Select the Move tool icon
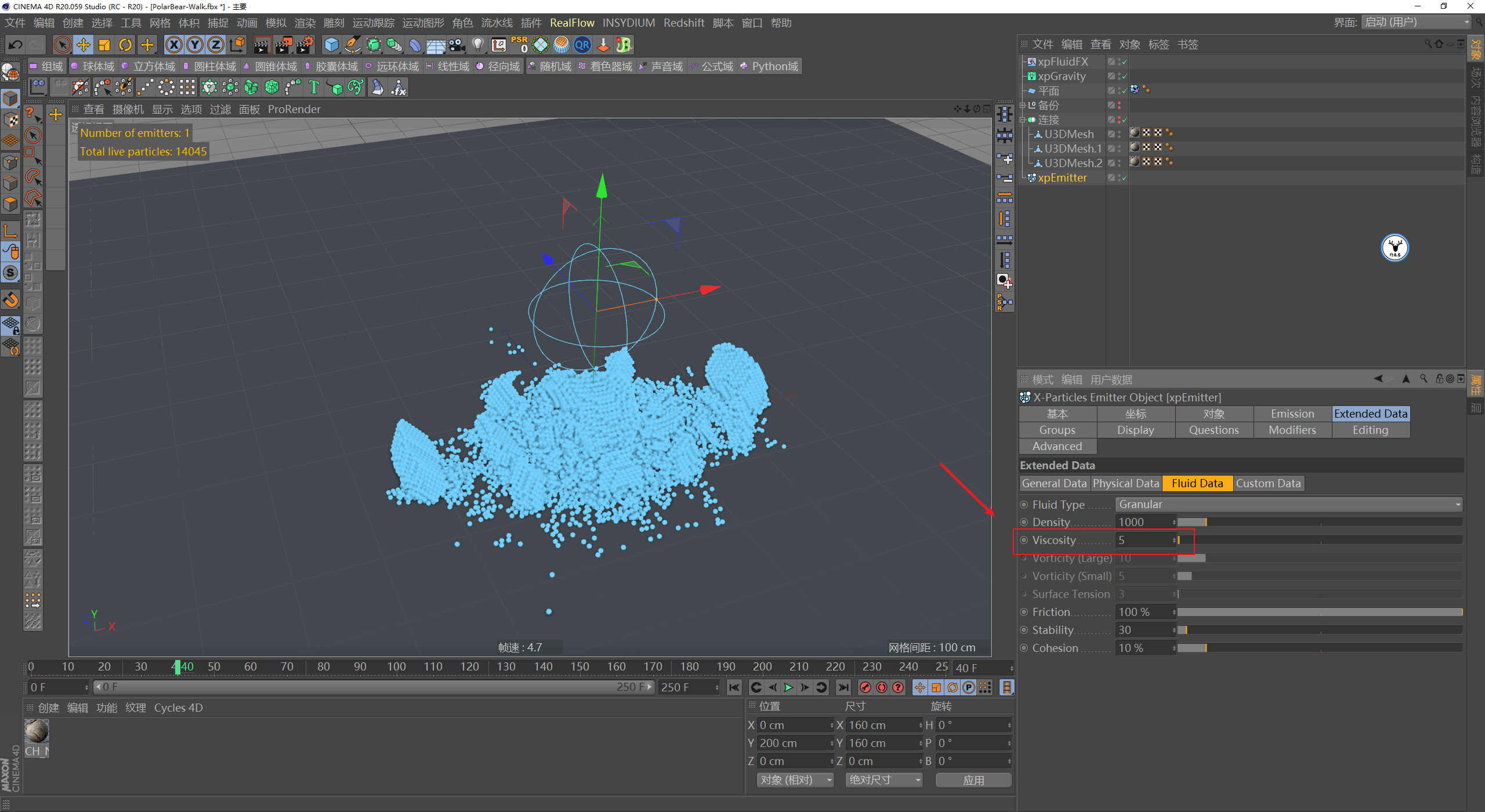Viewport: 1485px width, 812px height. point(83,45)
